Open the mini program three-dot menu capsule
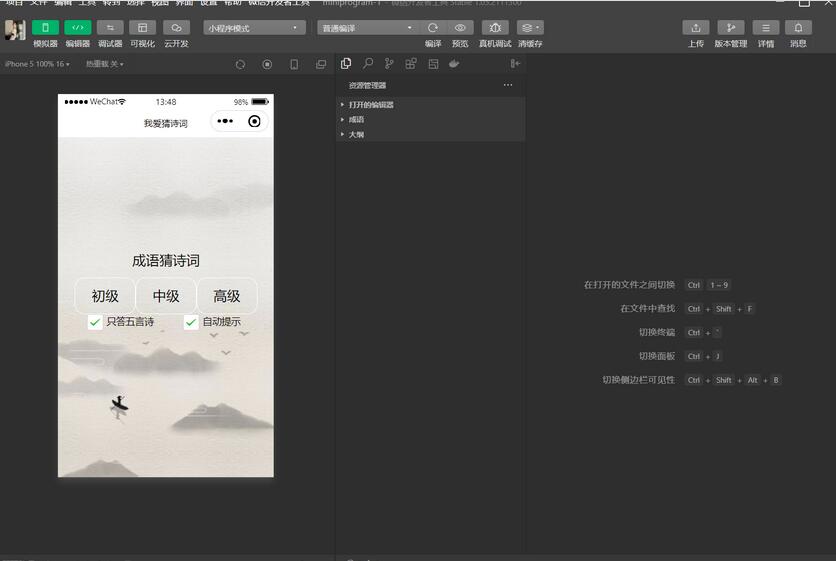Viewport: 836px width, 561px height. 224,121
